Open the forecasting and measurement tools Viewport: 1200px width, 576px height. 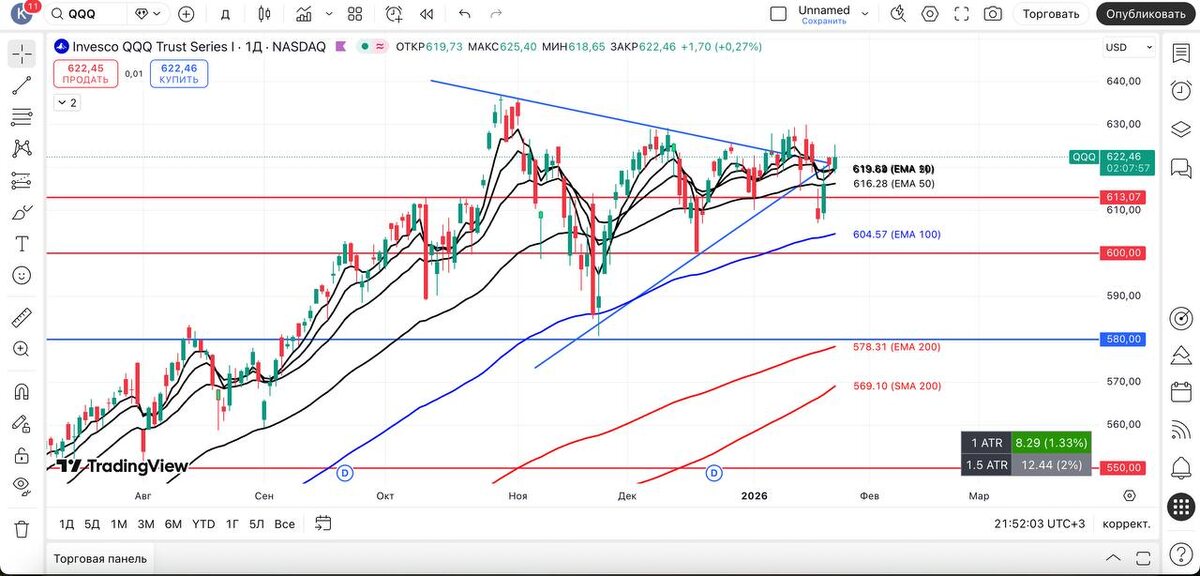(x=21, y=181)
